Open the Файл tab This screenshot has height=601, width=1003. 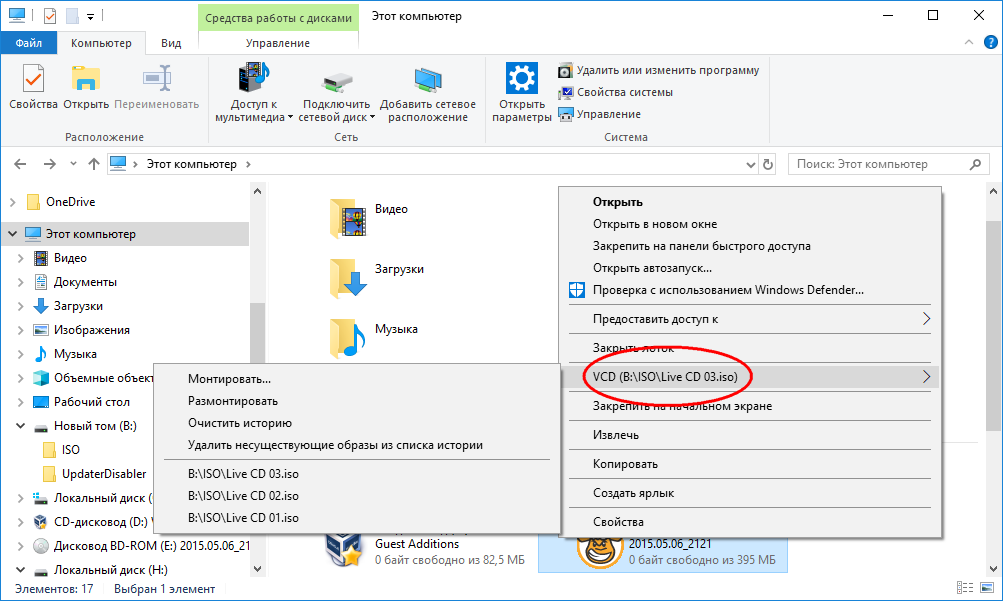click(x=29, y=43)
